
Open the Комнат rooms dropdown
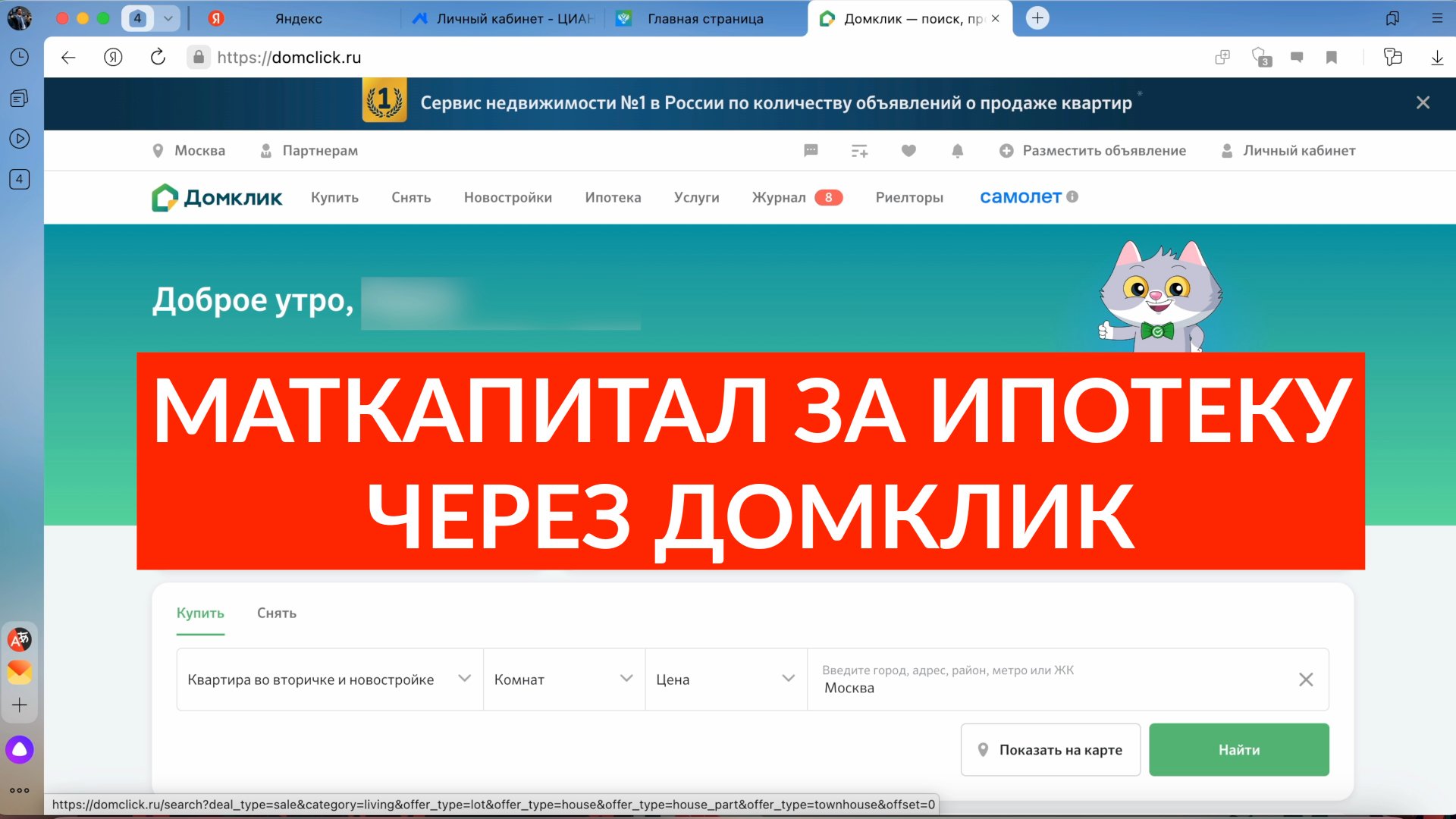click(x=563, y=679)
